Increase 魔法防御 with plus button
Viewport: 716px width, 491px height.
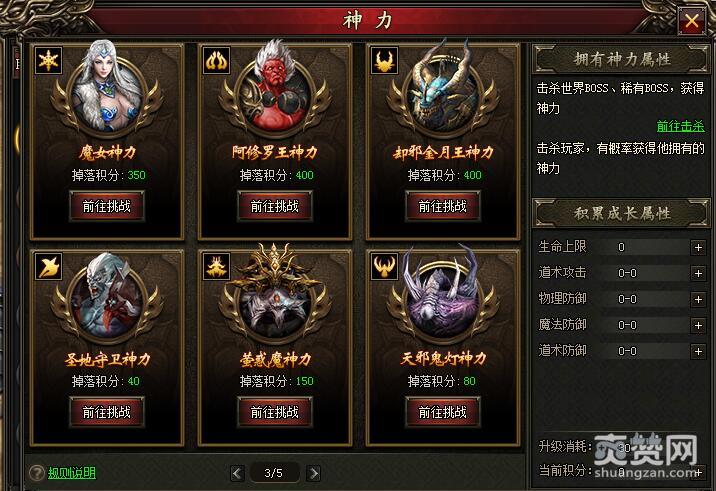point(698,325)
